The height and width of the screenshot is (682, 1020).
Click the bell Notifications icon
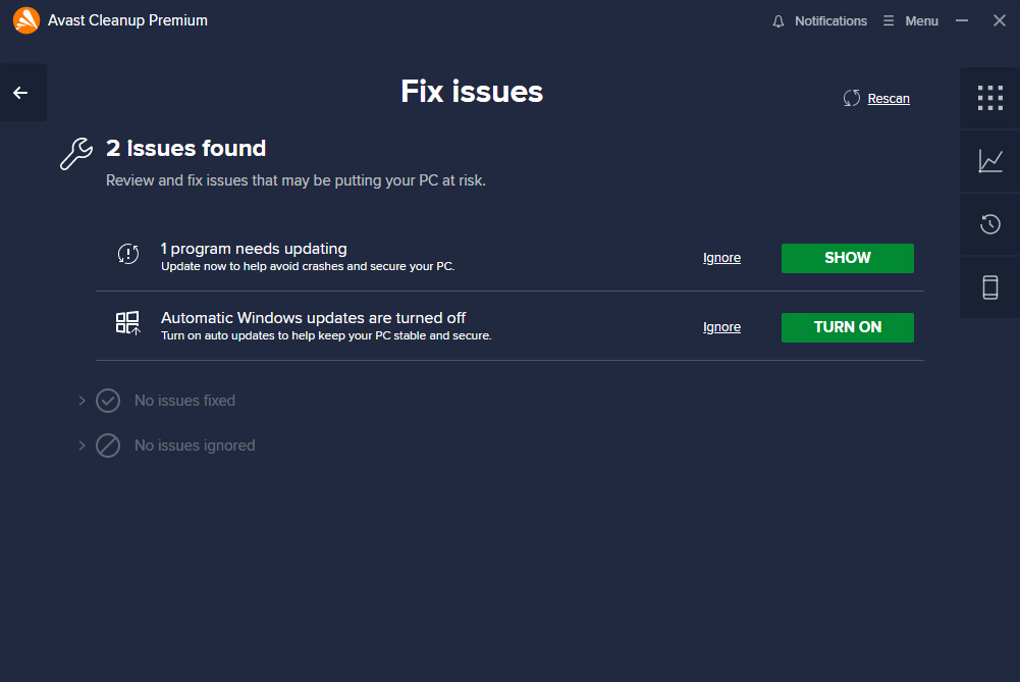point(778,21)
